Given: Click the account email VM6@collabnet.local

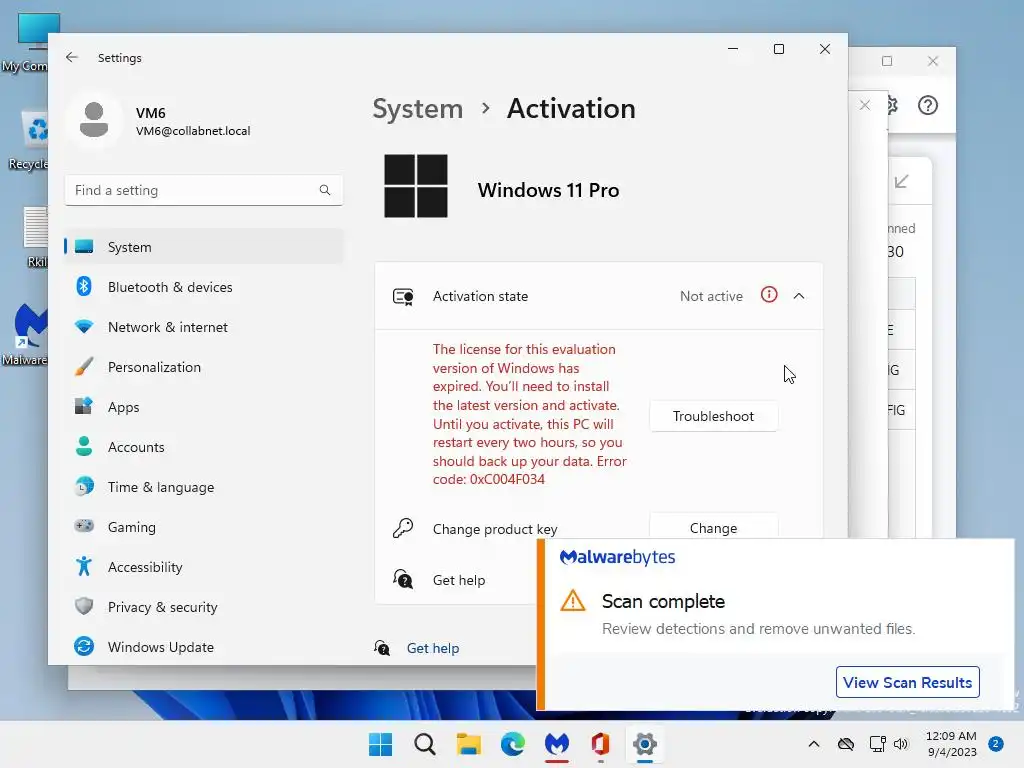Looking at the screenshot, I should click(193, 131).
